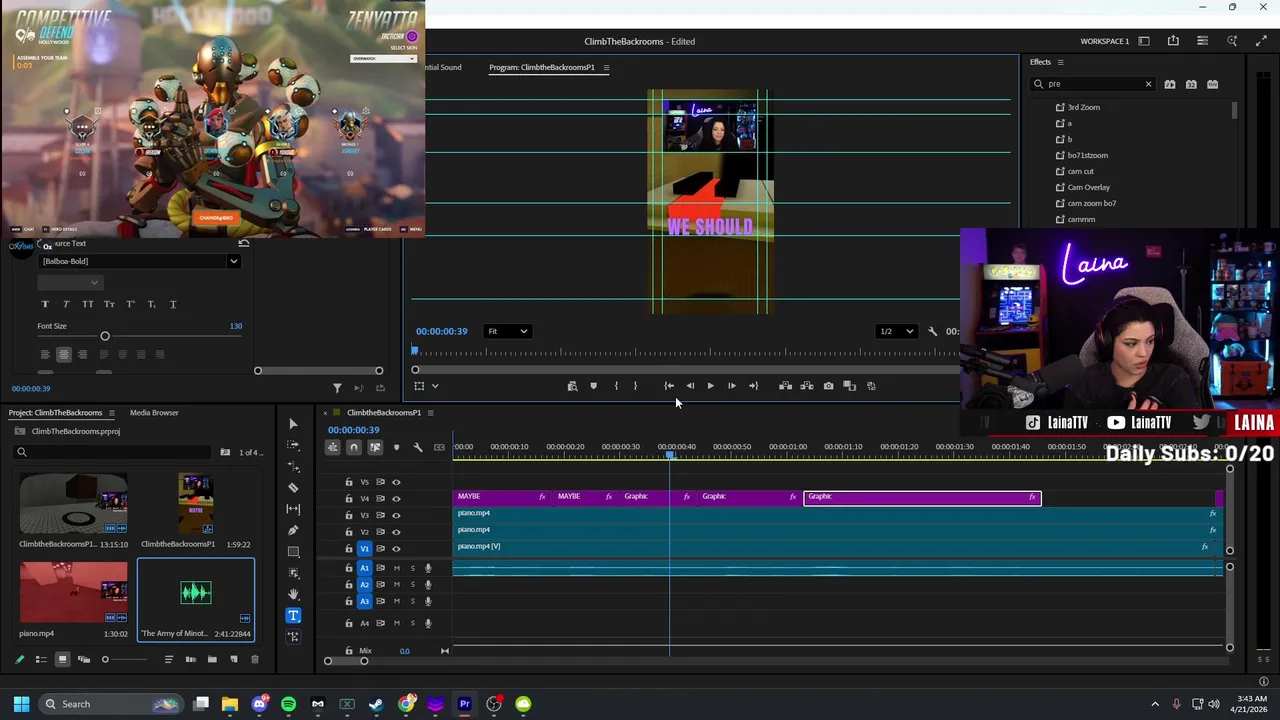
Task: Select the Hand tool
Action: pos(293,594)
